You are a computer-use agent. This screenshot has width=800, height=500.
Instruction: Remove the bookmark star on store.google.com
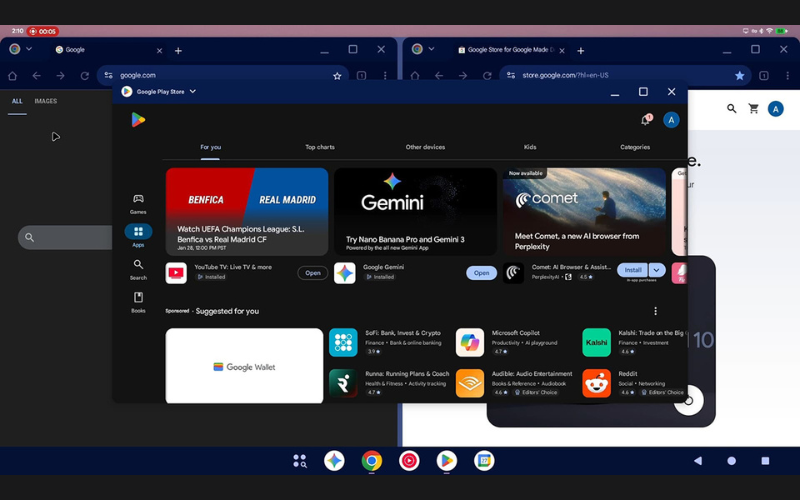coord(739,75)
